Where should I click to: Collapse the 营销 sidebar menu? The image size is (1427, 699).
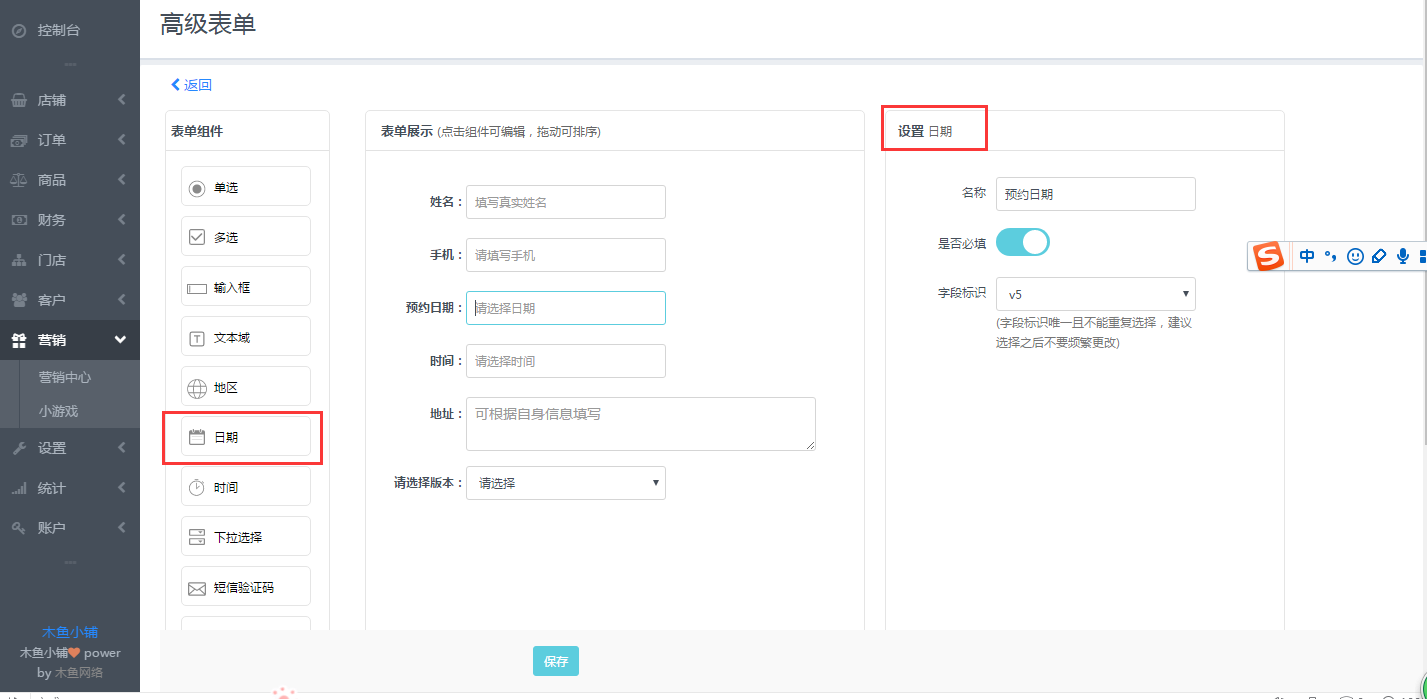(69, 340)
